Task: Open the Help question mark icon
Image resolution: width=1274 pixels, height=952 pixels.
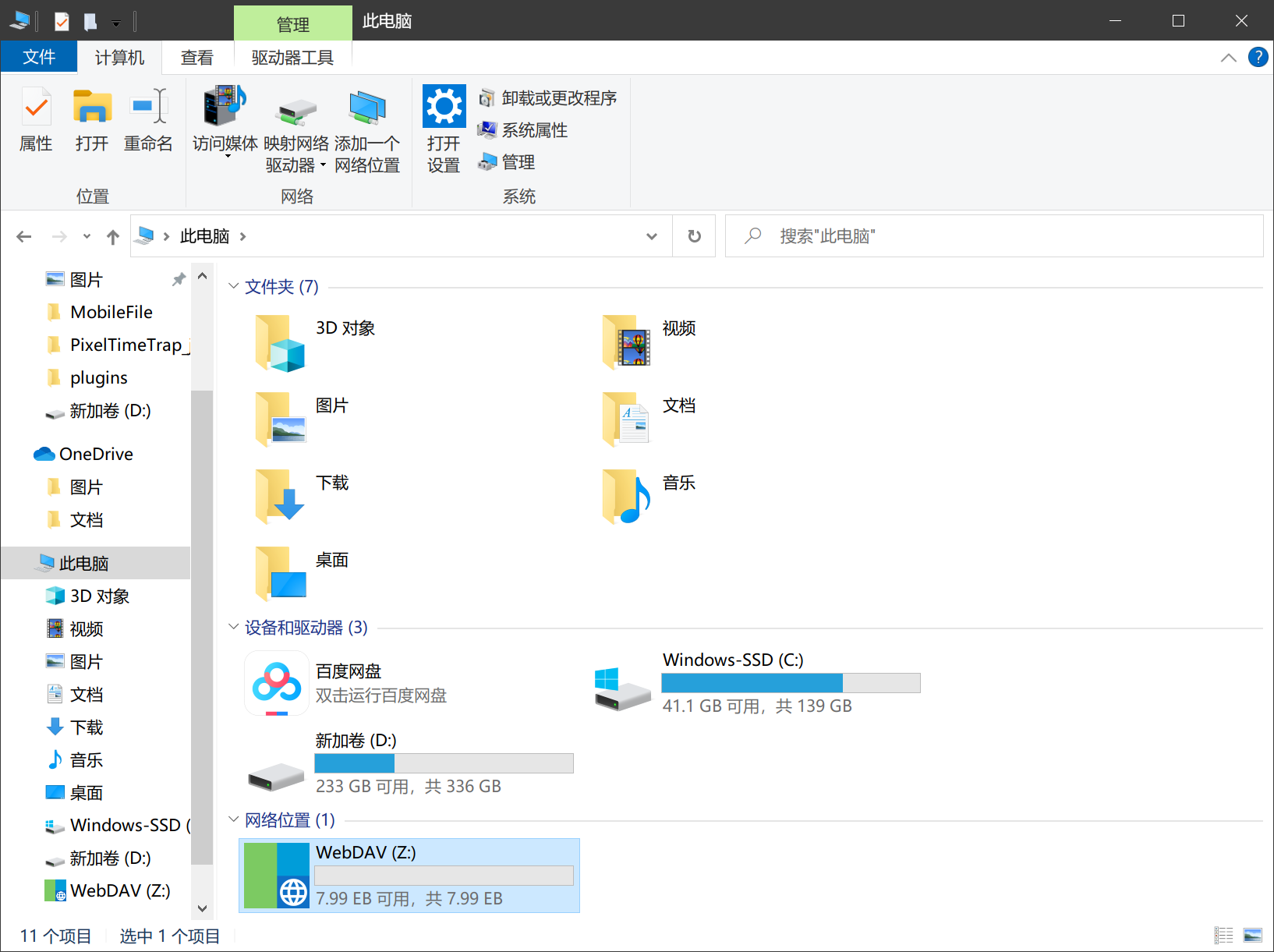Action: click(x=1258, y=57)
